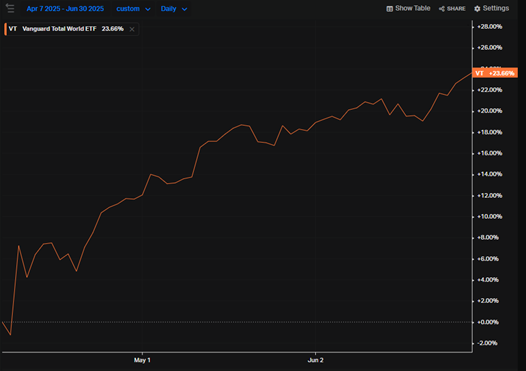Viewport: 526px width, 371px height.
Task: Click the +12.00% axis label
Action: [x=489, y=196]
